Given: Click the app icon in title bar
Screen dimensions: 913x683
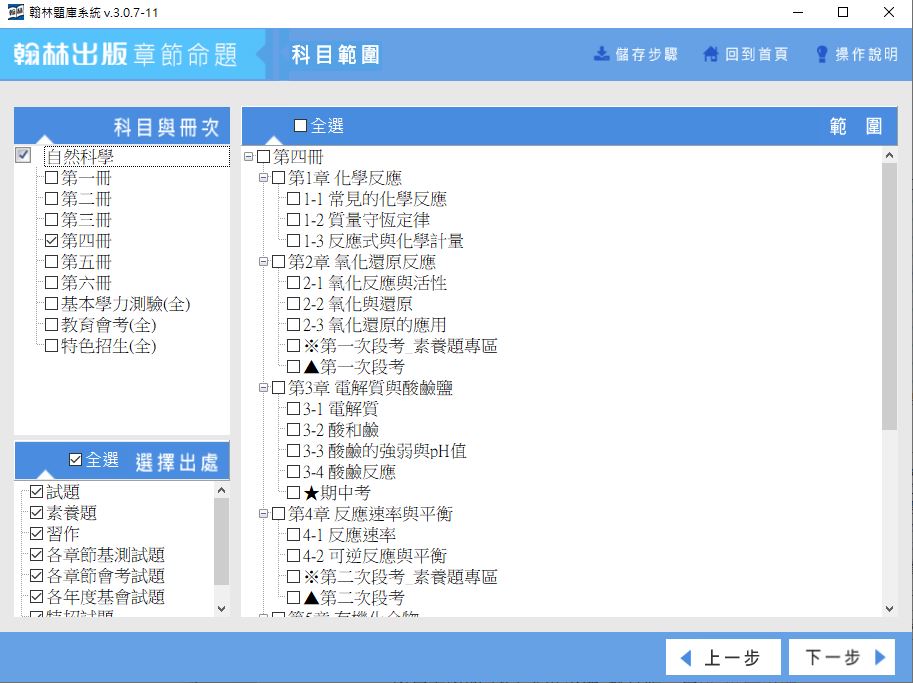Looking at the screenshot, I should click(x=16, y=12).
